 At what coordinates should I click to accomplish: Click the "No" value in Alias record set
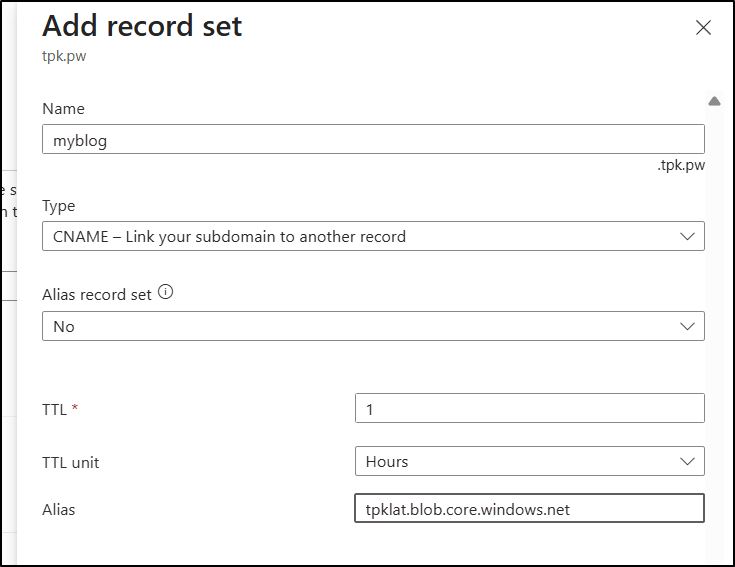(x=64, y=327)
